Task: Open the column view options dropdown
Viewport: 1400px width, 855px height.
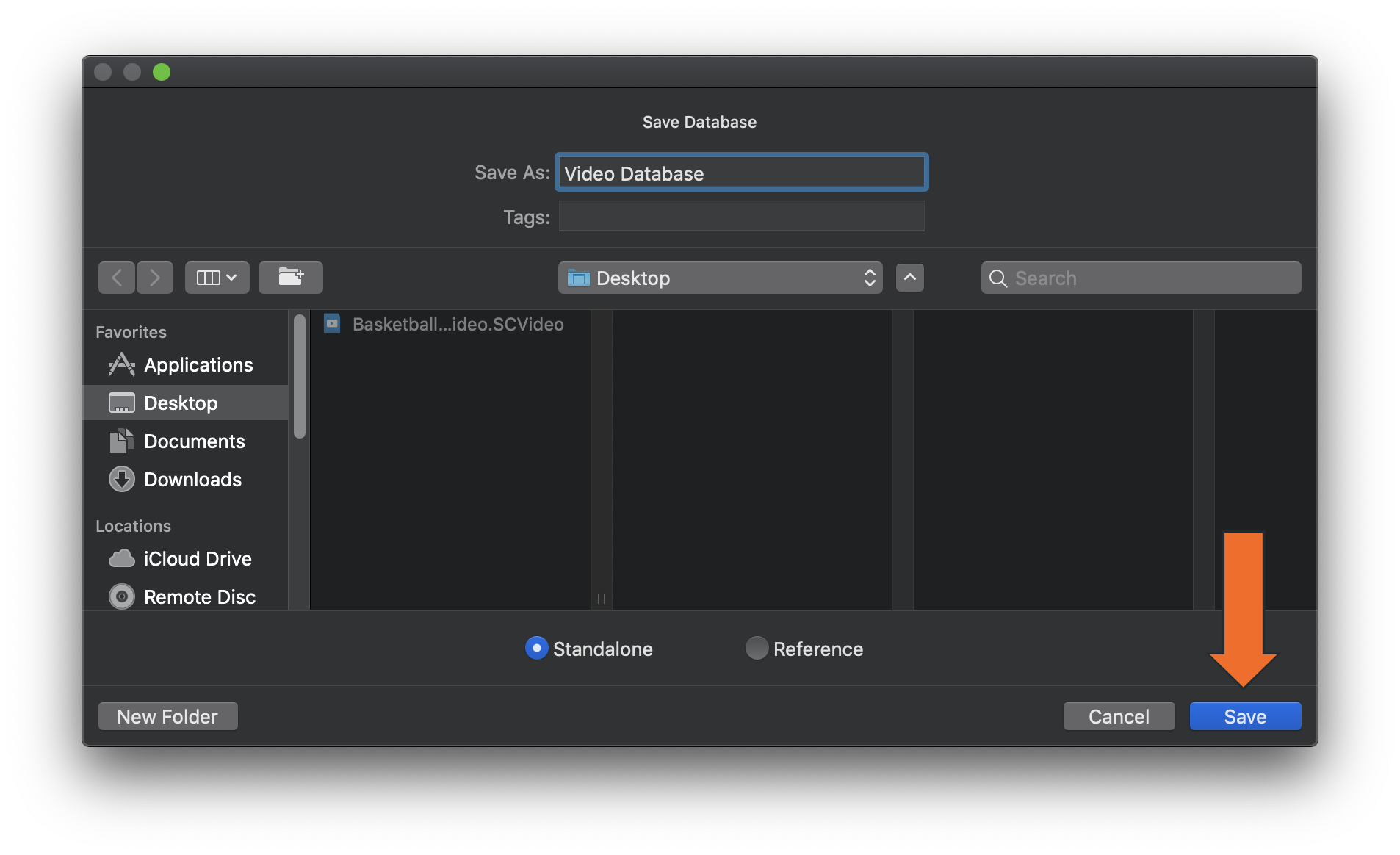Action: 217,277
